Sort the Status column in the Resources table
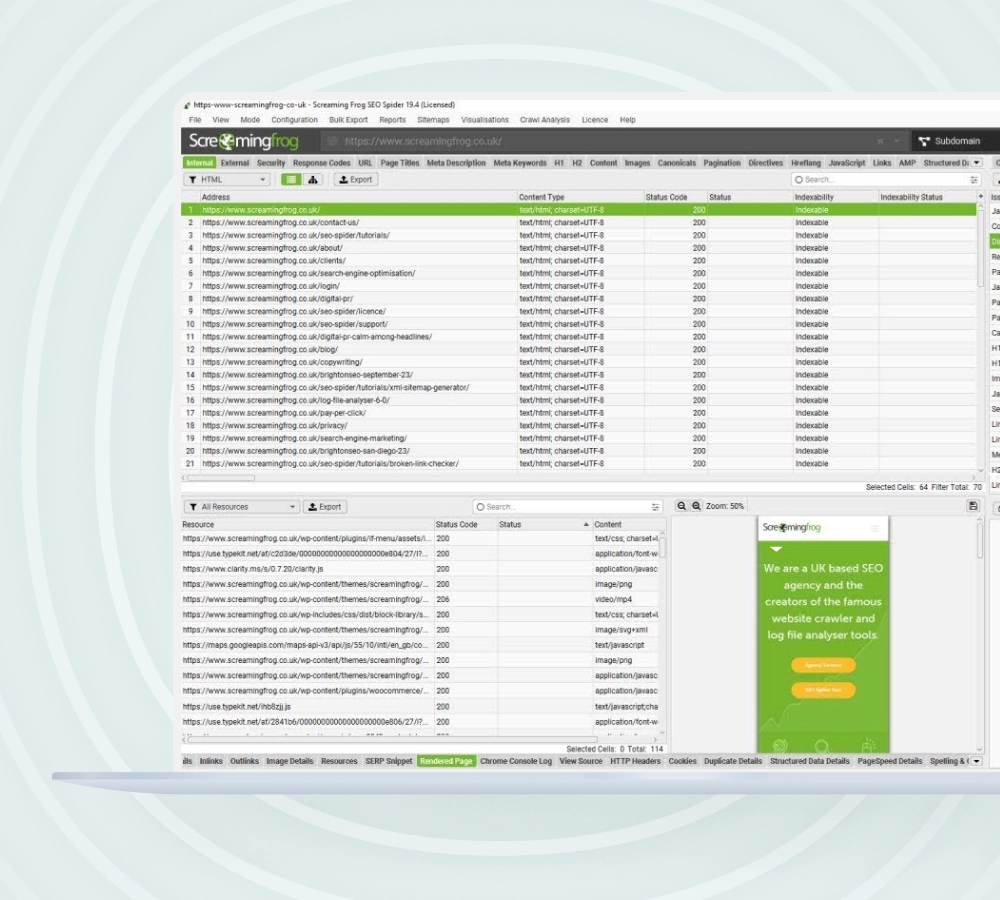1000x900 pixels. (545, 524)
